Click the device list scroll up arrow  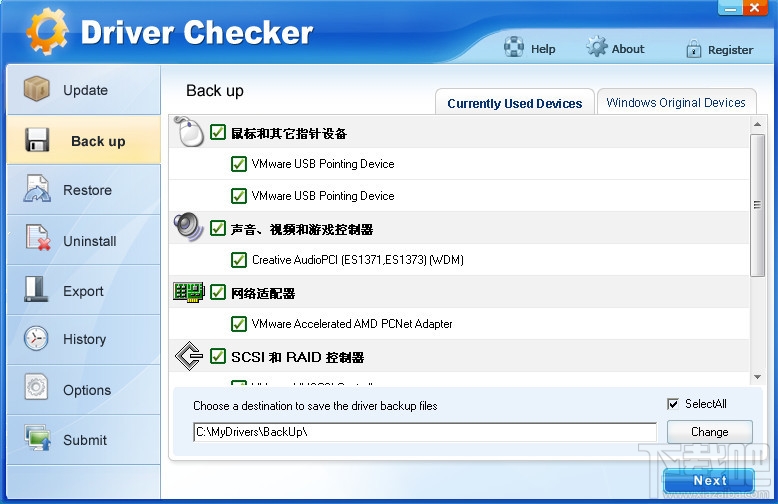757,124
